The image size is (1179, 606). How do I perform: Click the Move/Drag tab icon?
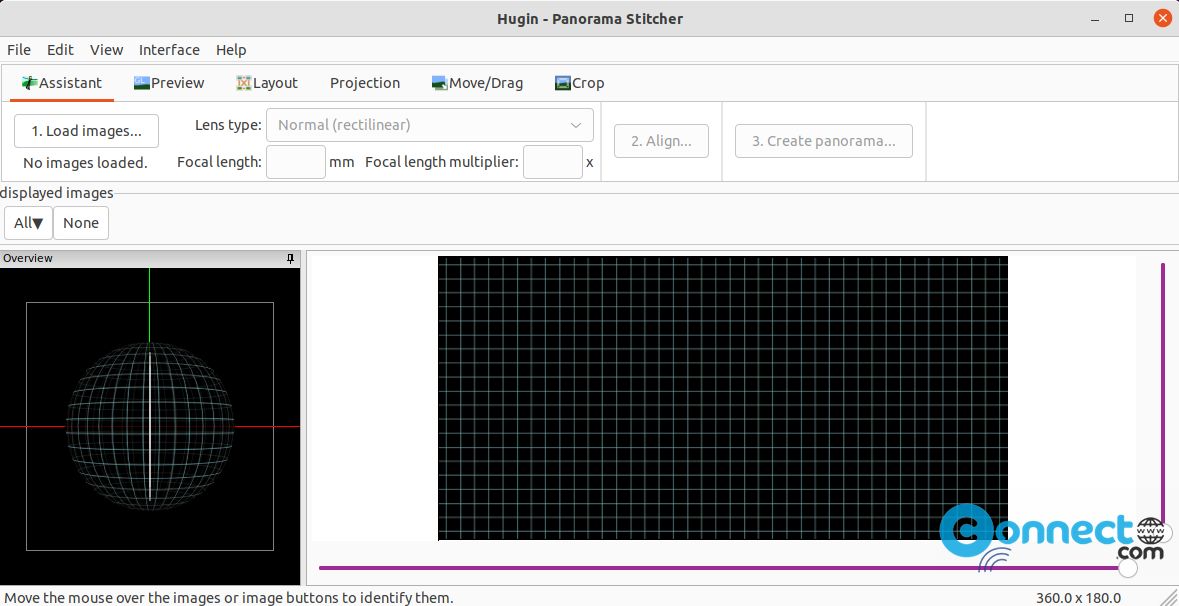pyautogui.click(x=440, y=83)
